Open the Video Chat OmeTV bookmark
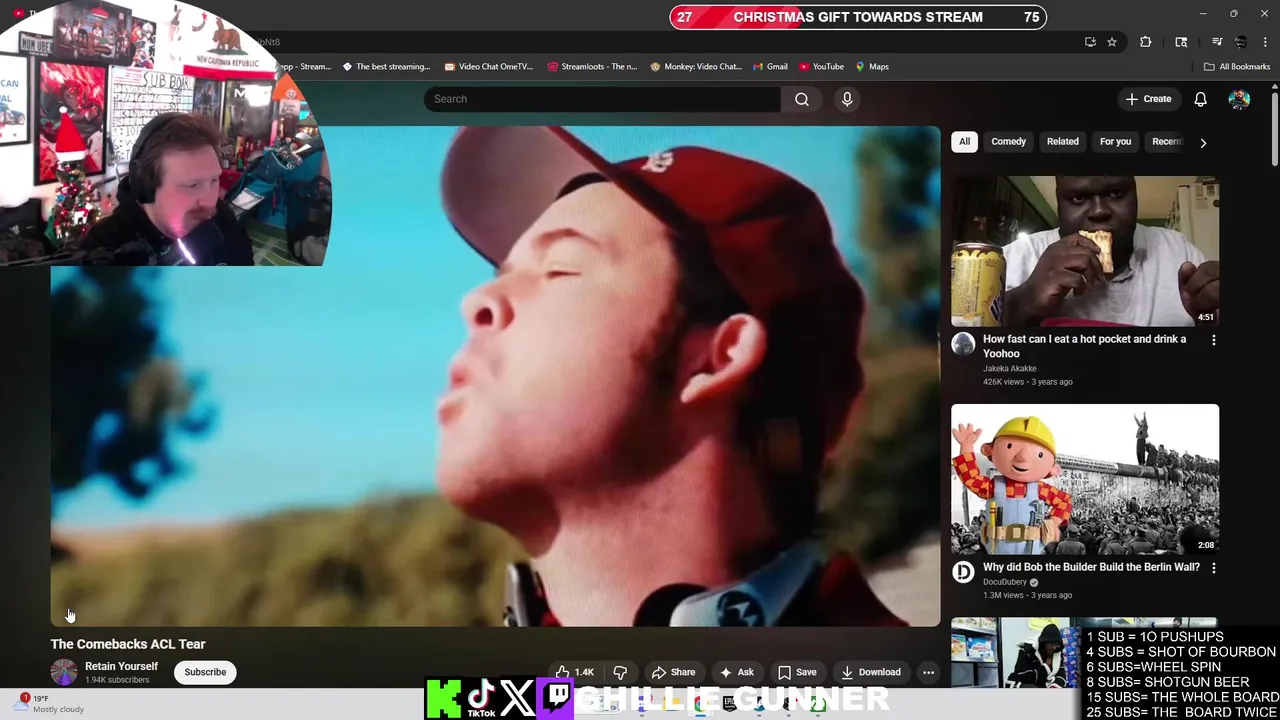The image size is (1280, 720). coord(488,67)
